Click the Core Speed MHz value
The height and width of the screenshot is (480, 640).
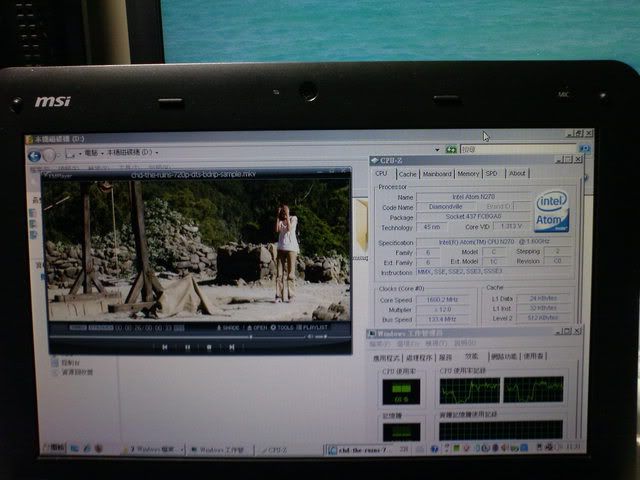442,300
